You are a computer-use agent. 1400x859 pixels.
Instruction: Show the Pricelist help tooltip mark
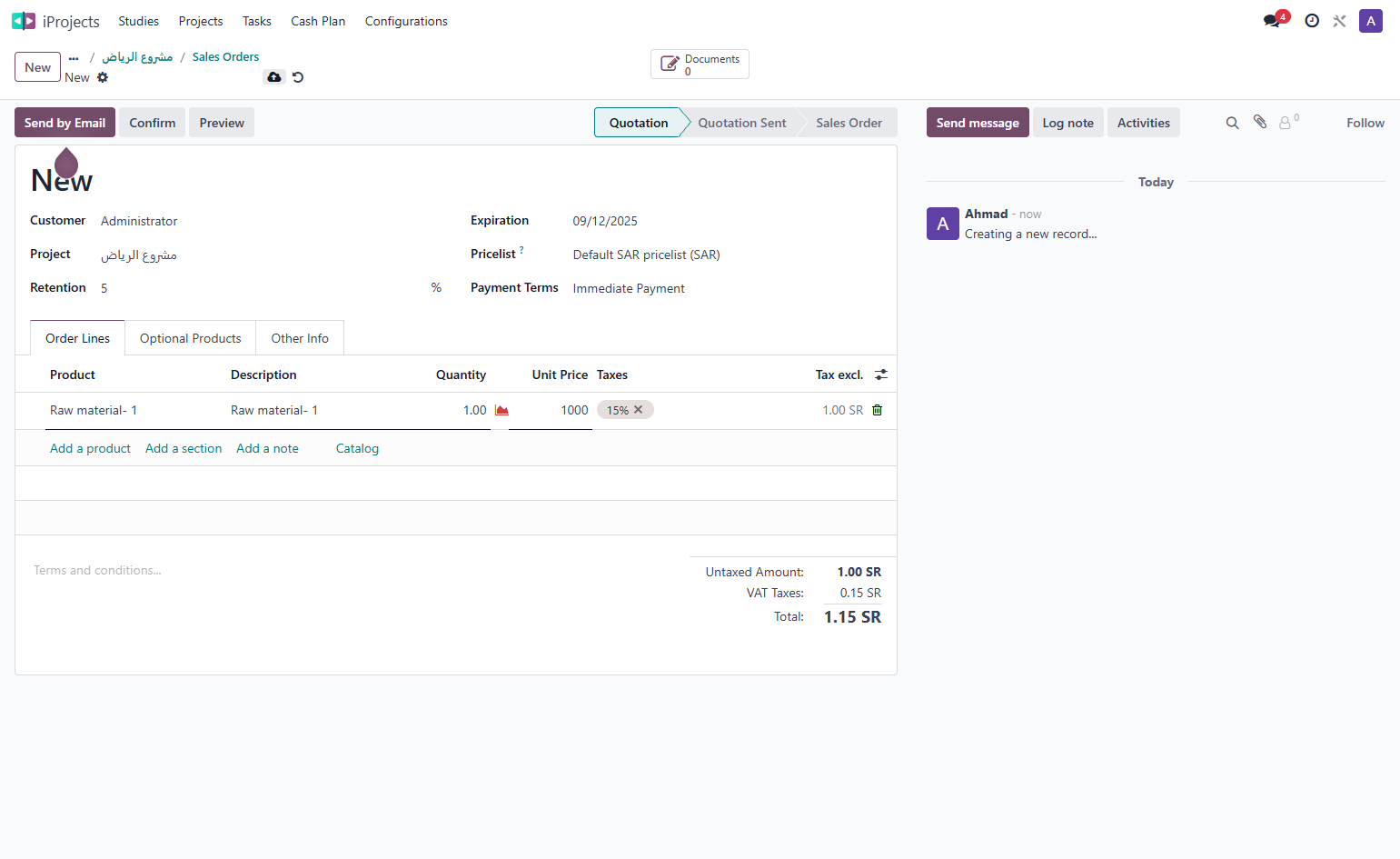tap(521, 250)
